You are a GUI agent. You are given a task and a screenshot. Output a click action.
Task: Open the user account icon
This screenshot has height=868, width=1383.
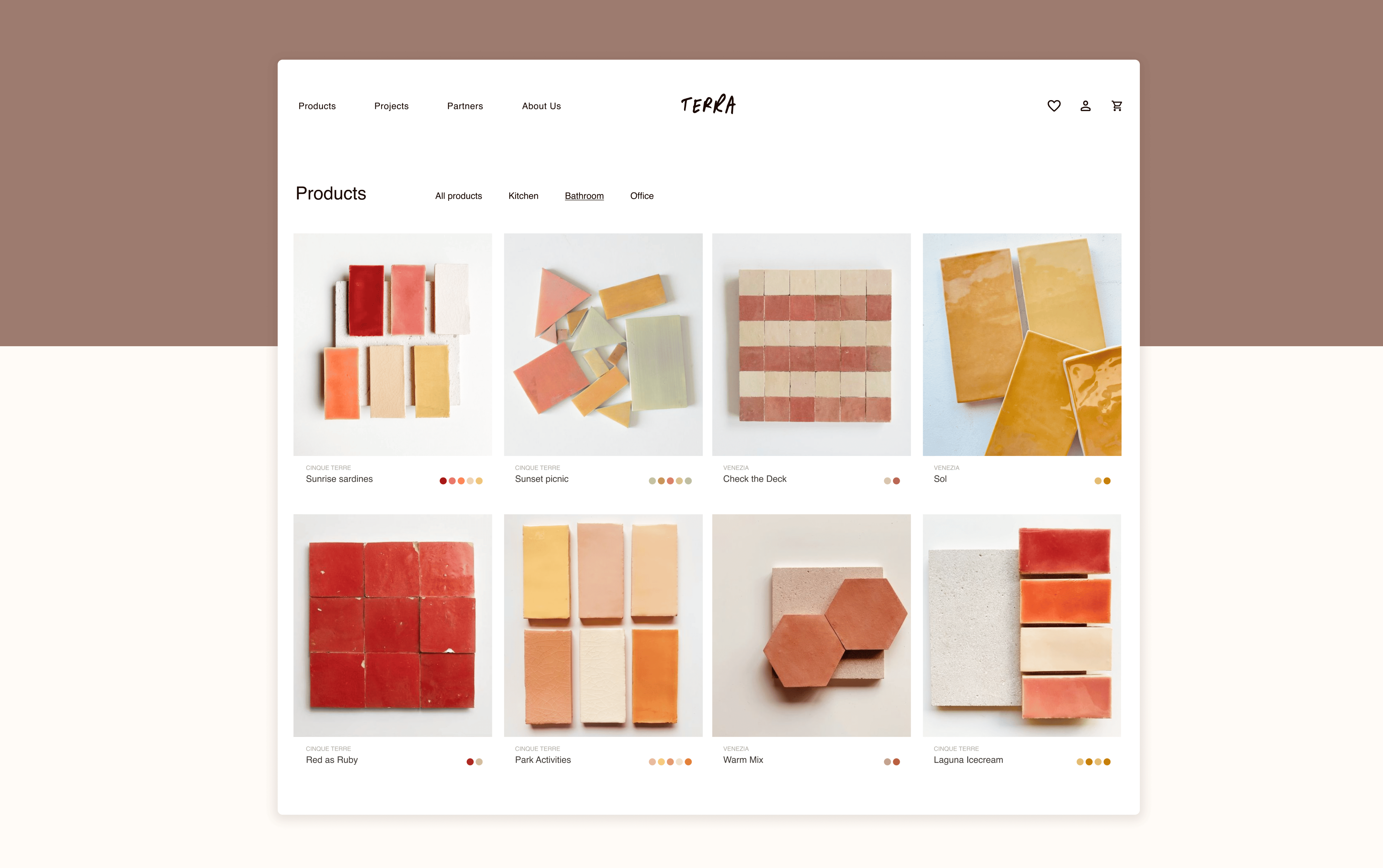point(1085,106)
